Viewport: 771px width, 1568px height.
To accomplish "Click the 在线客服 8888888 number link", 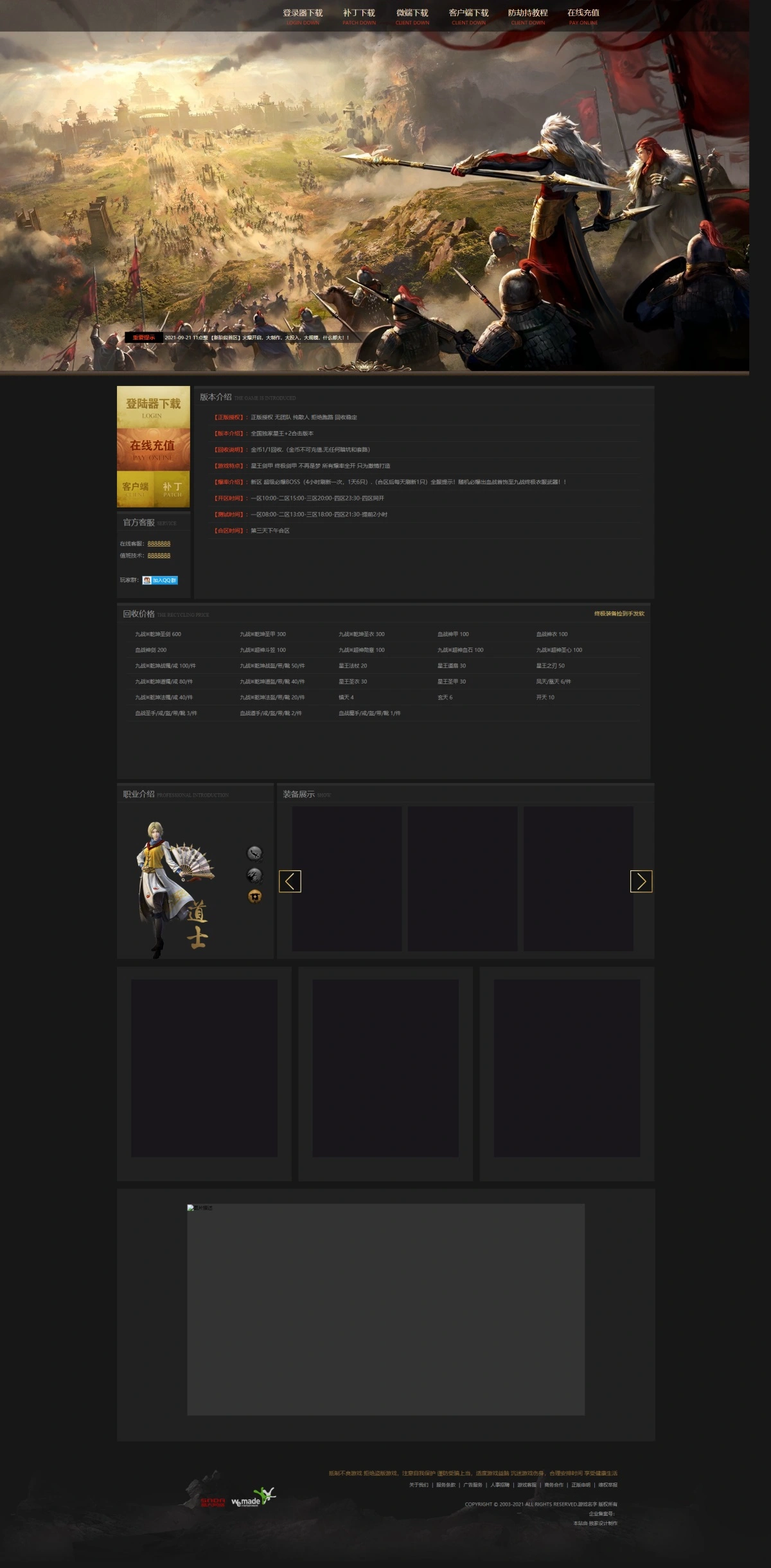I will pyautogui.click(x=159, y=543).
